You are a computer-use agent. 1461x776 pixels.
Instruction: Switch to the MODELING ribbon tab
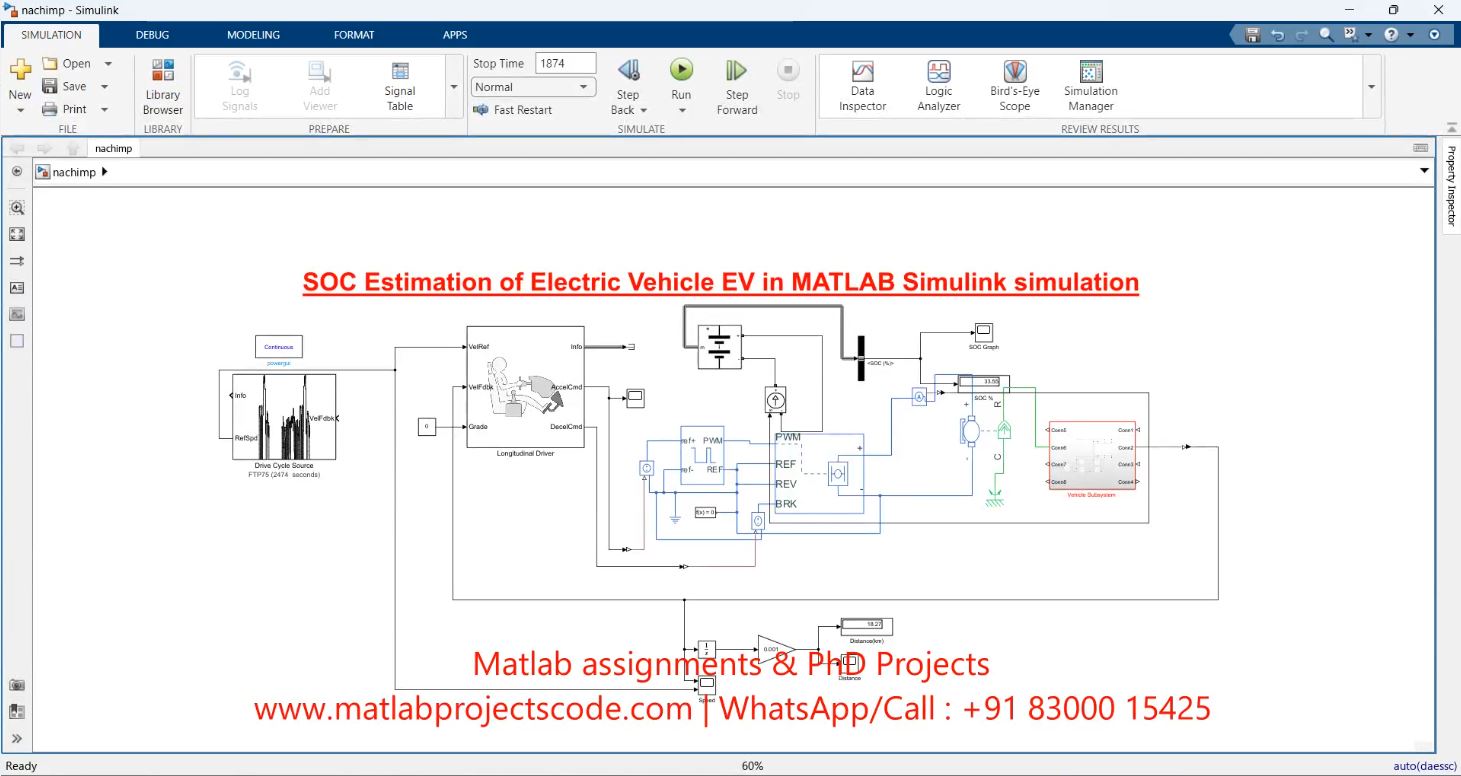253,35
